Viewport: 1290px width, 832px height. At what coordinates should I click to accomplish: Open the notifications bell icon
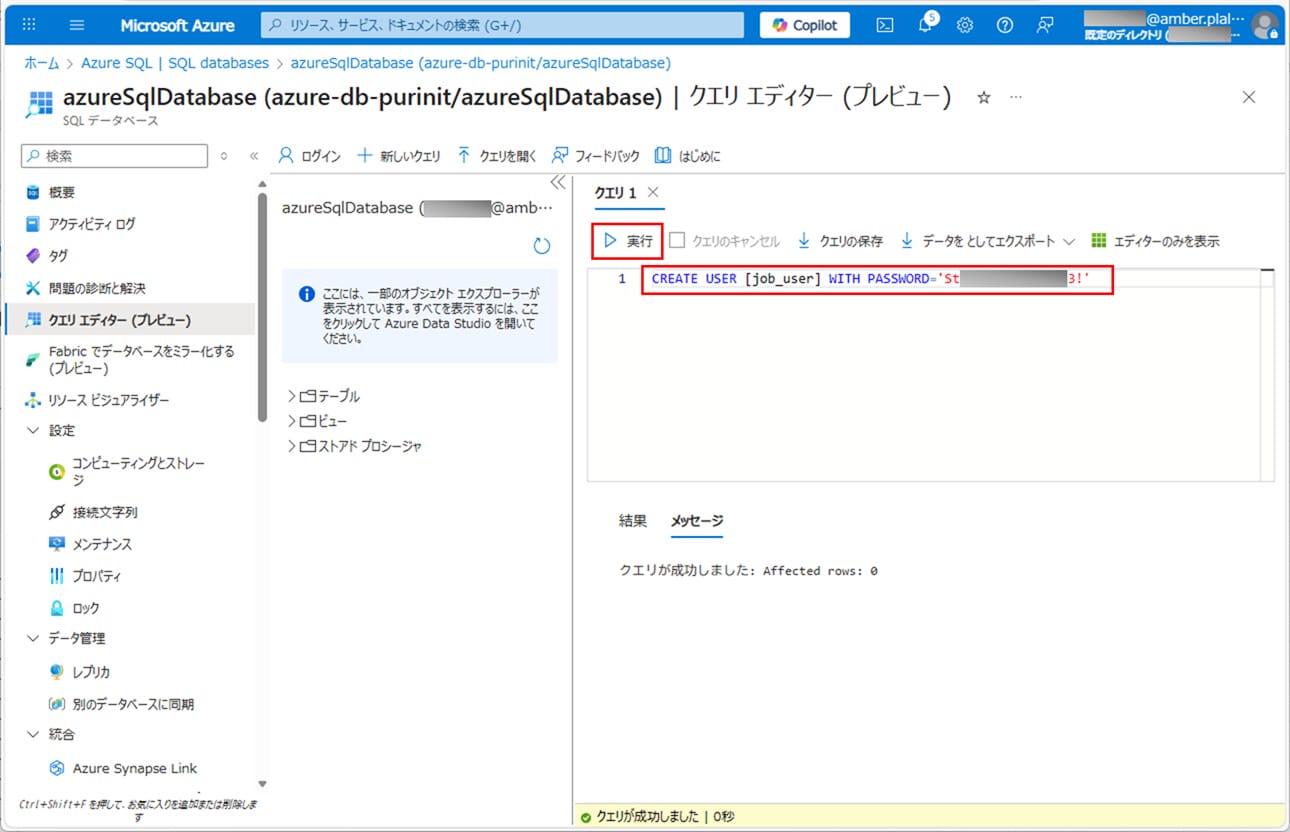coord(925,25)
